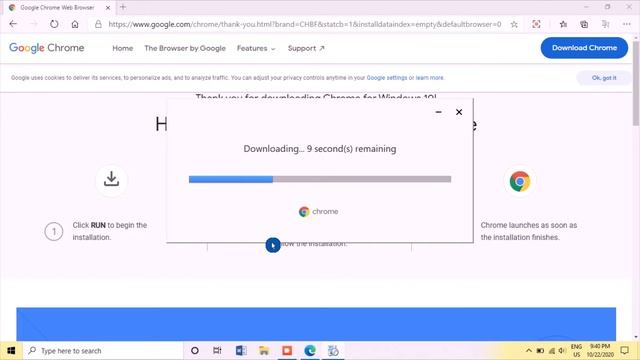640x360 pixels.
Task: Switch to Microsoft Edge on taskbar
Action: pos(310,351)
